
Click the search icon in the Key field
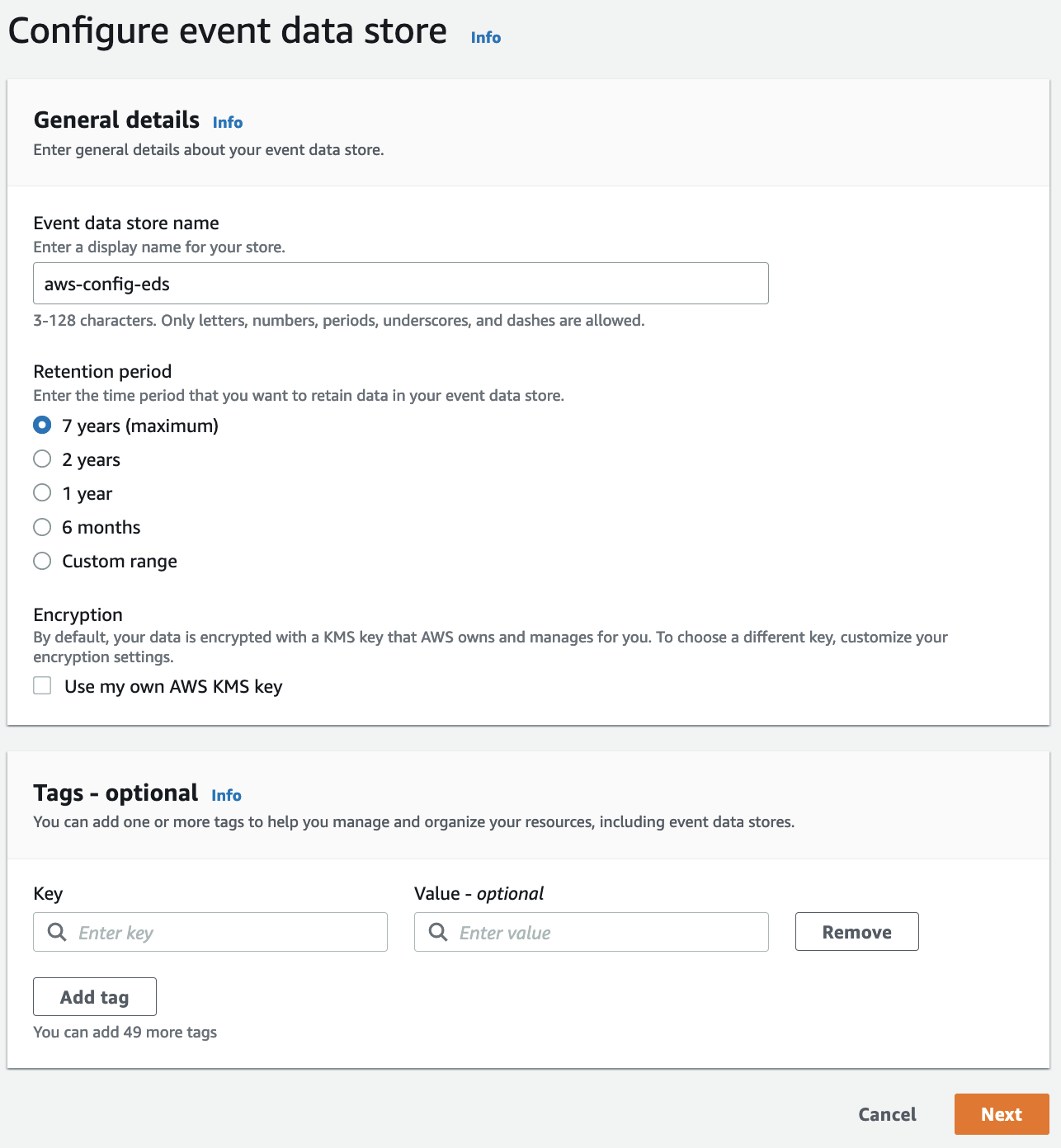(56, 932)
